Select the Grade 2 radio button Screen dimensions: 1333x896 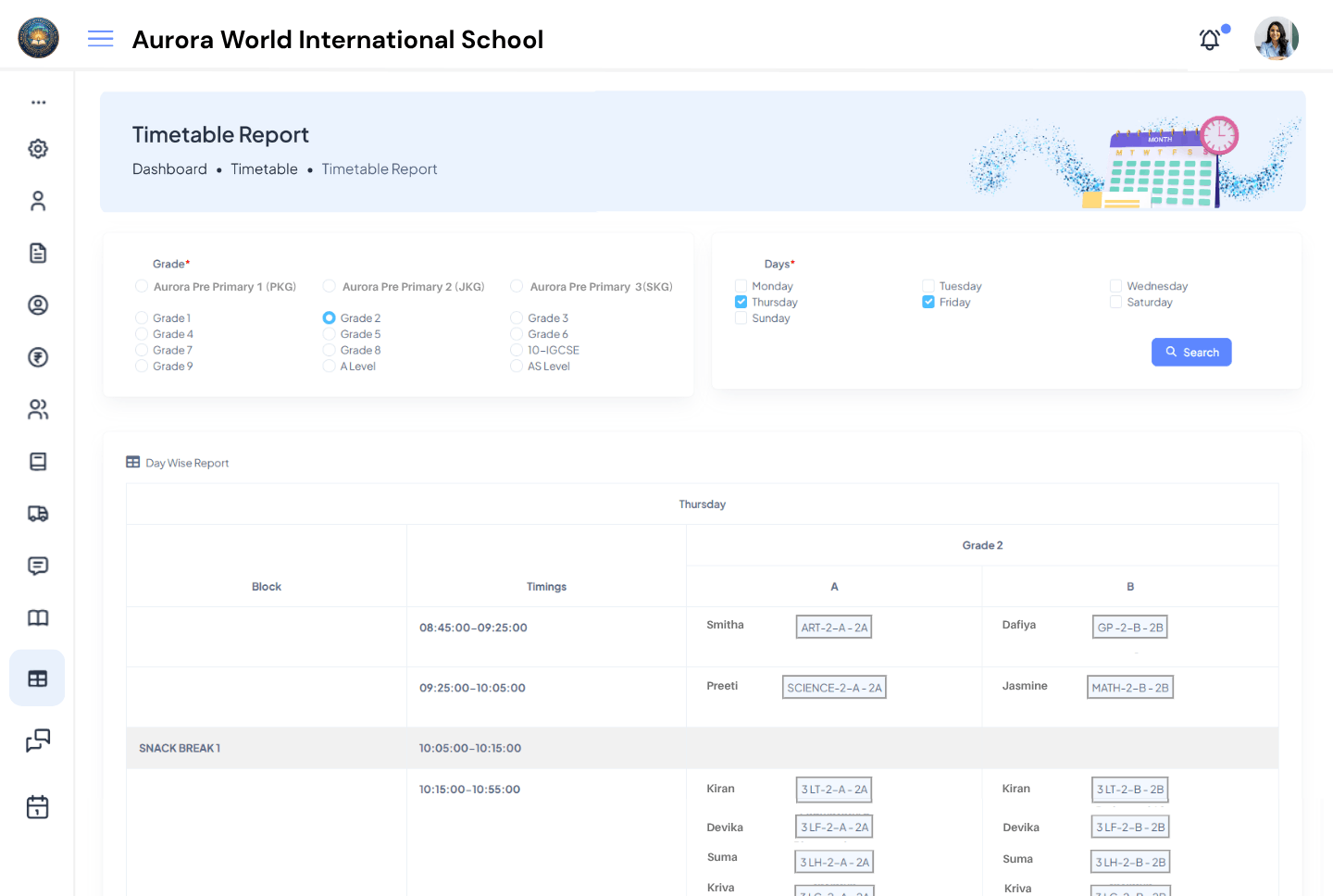[x=330, y=317]
